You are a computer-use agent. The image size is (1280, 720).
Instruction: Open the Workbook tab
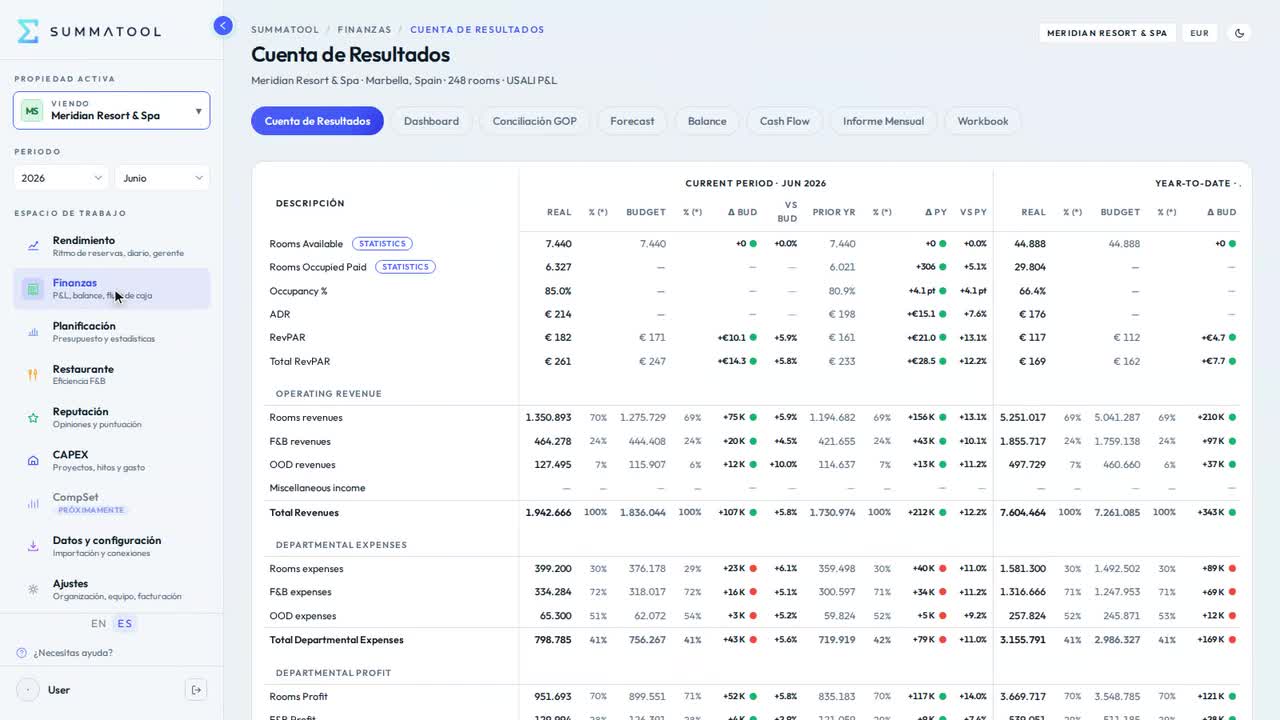pyautogui.click(x=983, y=121)
